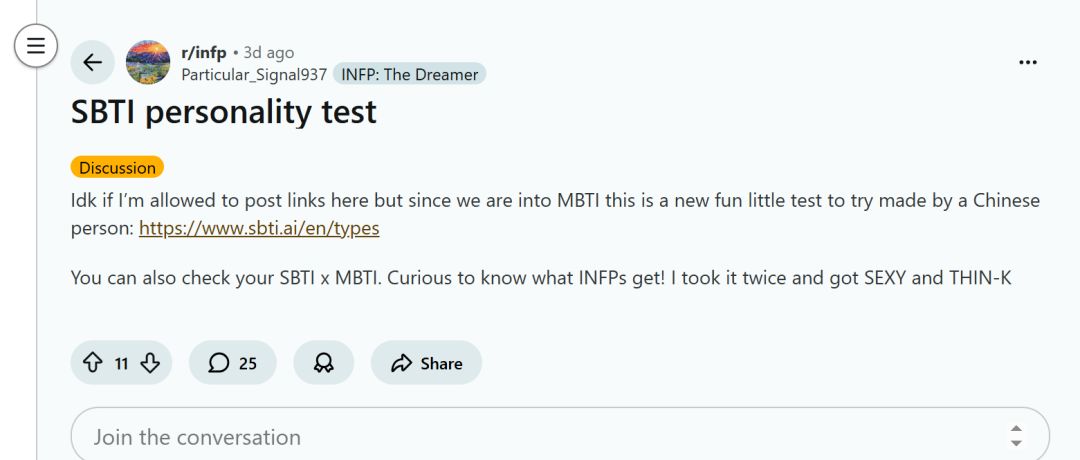This screenshot has height=460, width=1080.
Task: Click the post vote count 11
Action: (121, 364)
